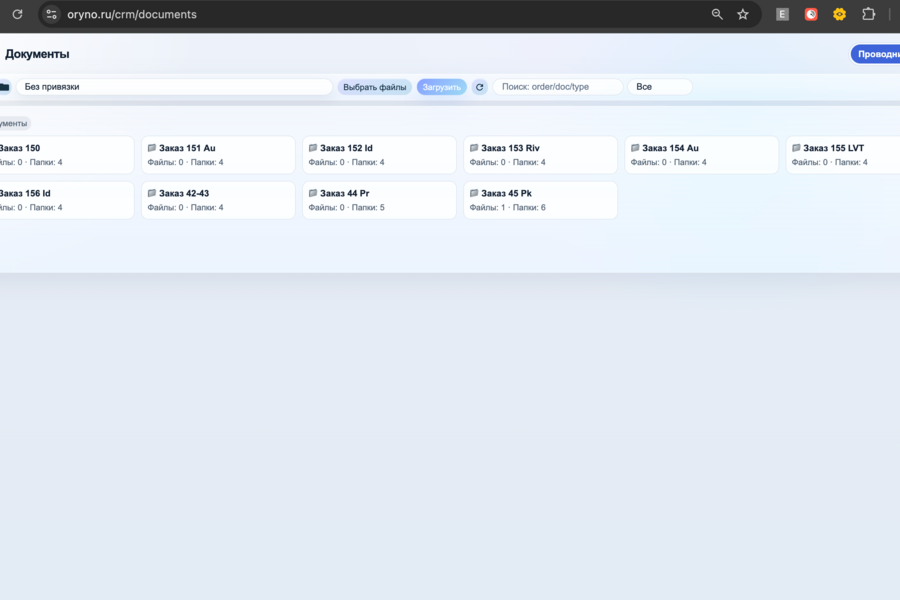
Task: Focus the 'Поиск: order/doc/type' search field
Action: (557, 87)
